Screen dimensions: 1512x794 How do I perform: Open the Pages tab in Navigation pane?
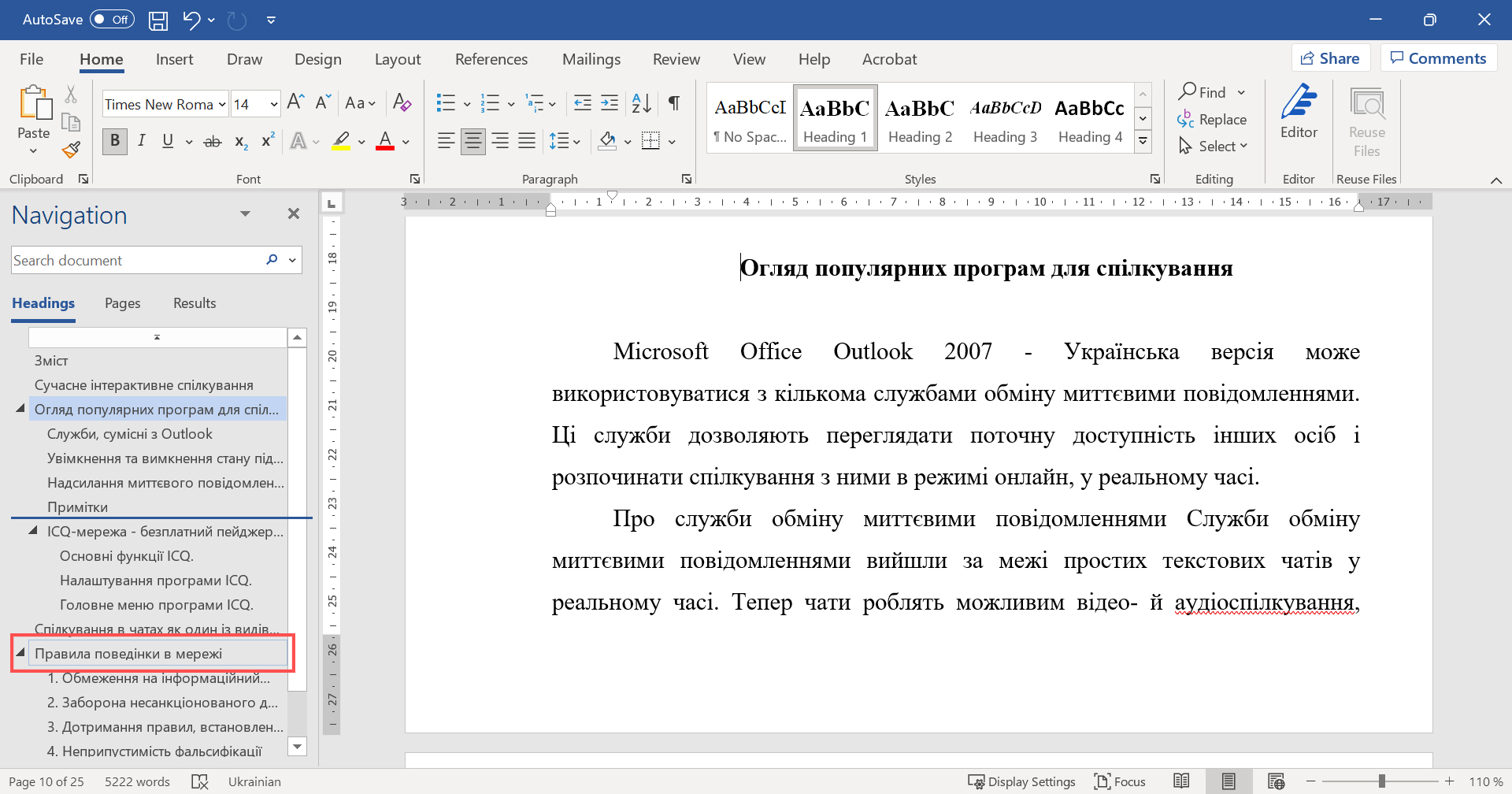point(122,302)
